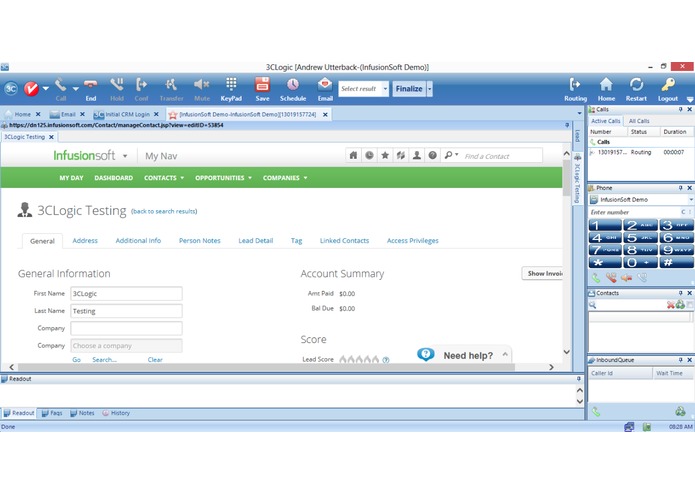This screenshot has height=494, width=695.
Task: Click the green dial icon below keypad
Action: (x=596, y=278)
